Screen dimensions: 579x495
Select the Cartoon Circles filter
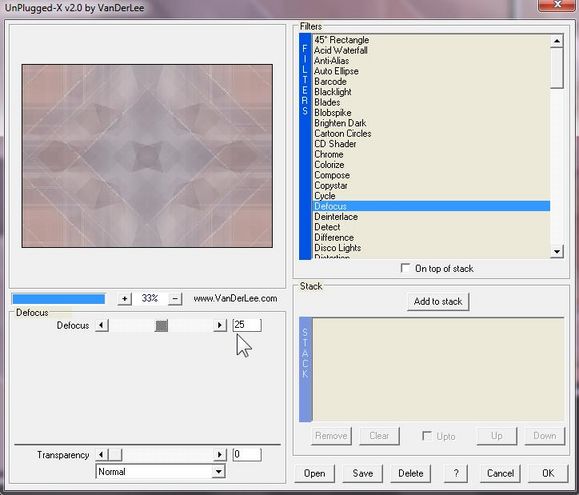(431, 133)
